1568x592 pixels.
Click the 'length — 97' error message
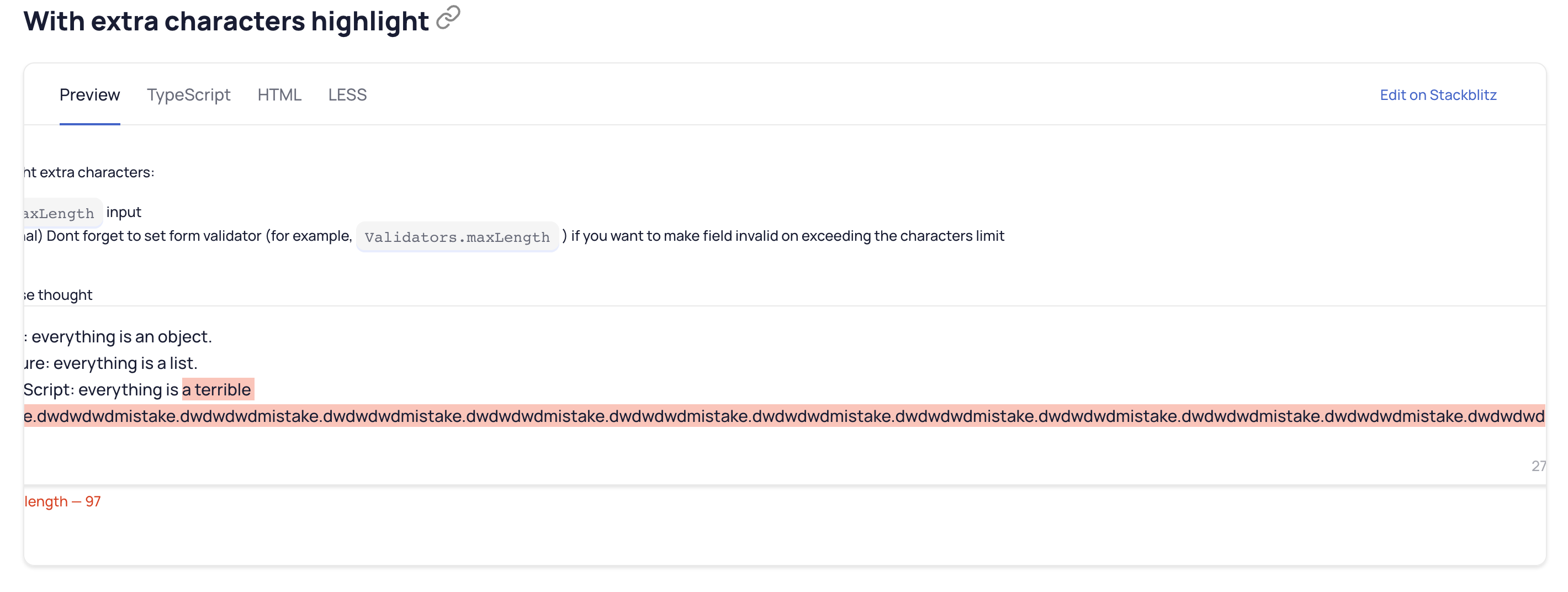pos(61,501)
